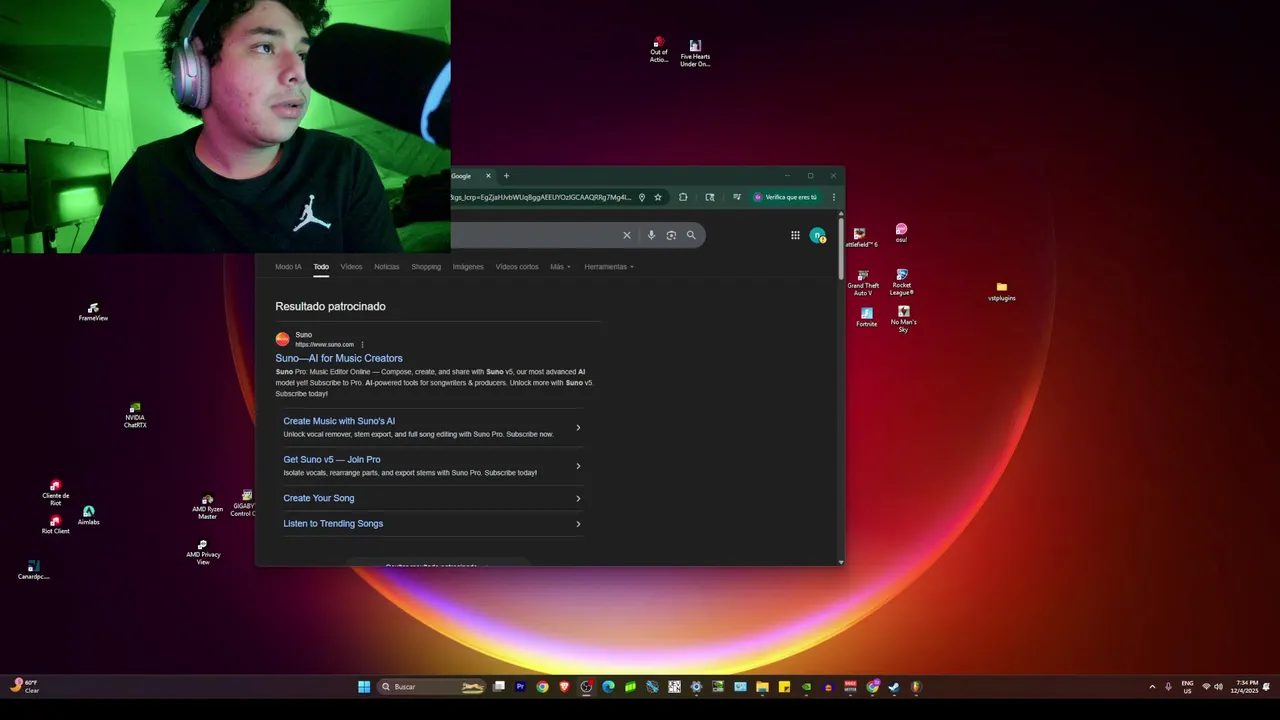The height and width of the screenshot is (720, 1280).
Task: Bookmark this page with the star icon
Action: [658, 197]
